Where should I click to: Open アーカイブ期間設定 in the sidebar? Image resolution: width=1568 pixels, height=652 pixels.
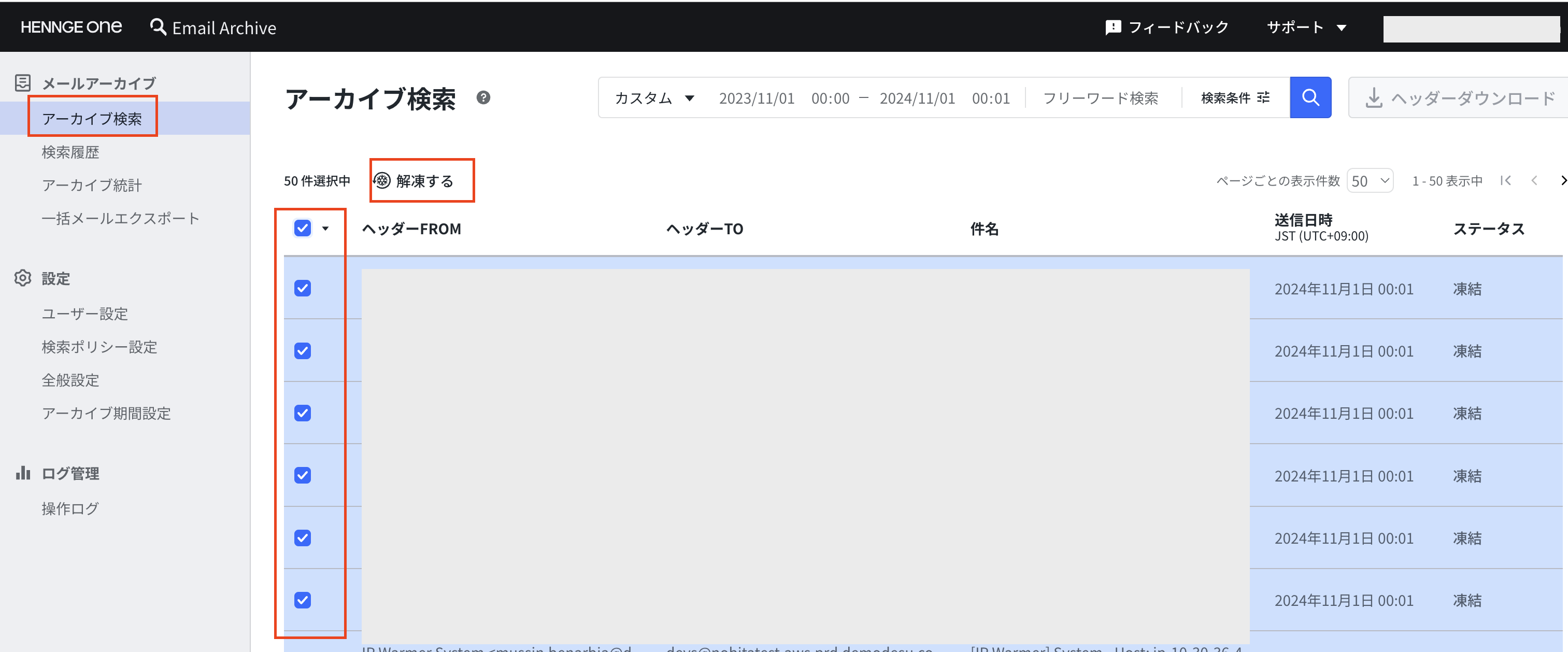click(107, 414)
